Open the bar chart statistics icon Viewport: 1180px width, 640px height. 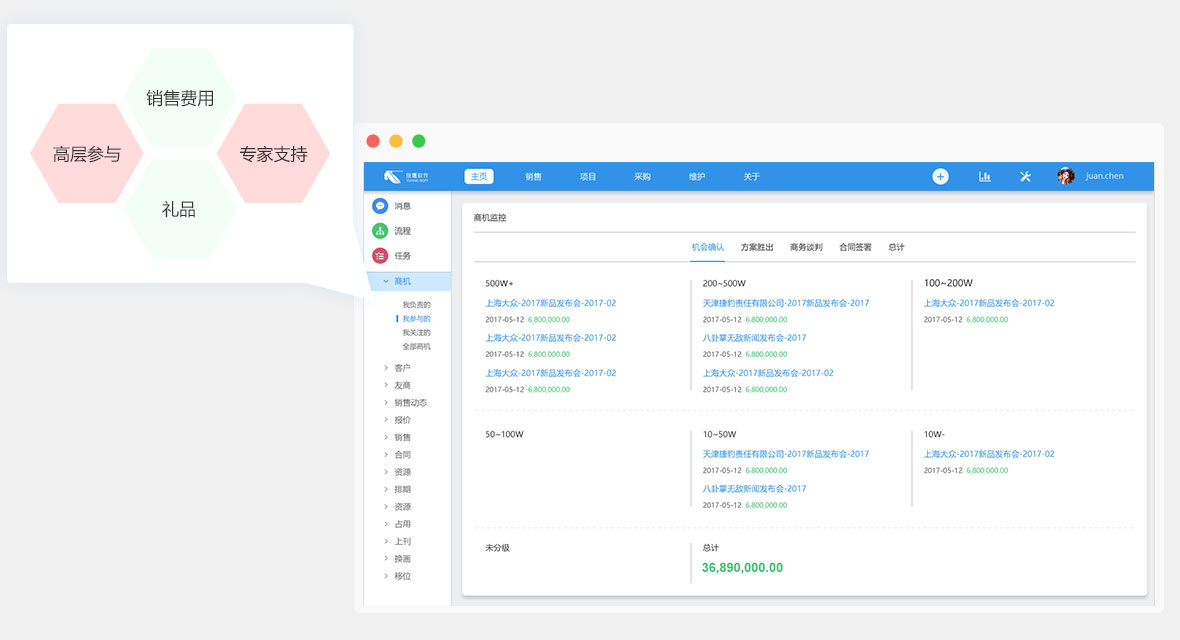coord(984,177)
